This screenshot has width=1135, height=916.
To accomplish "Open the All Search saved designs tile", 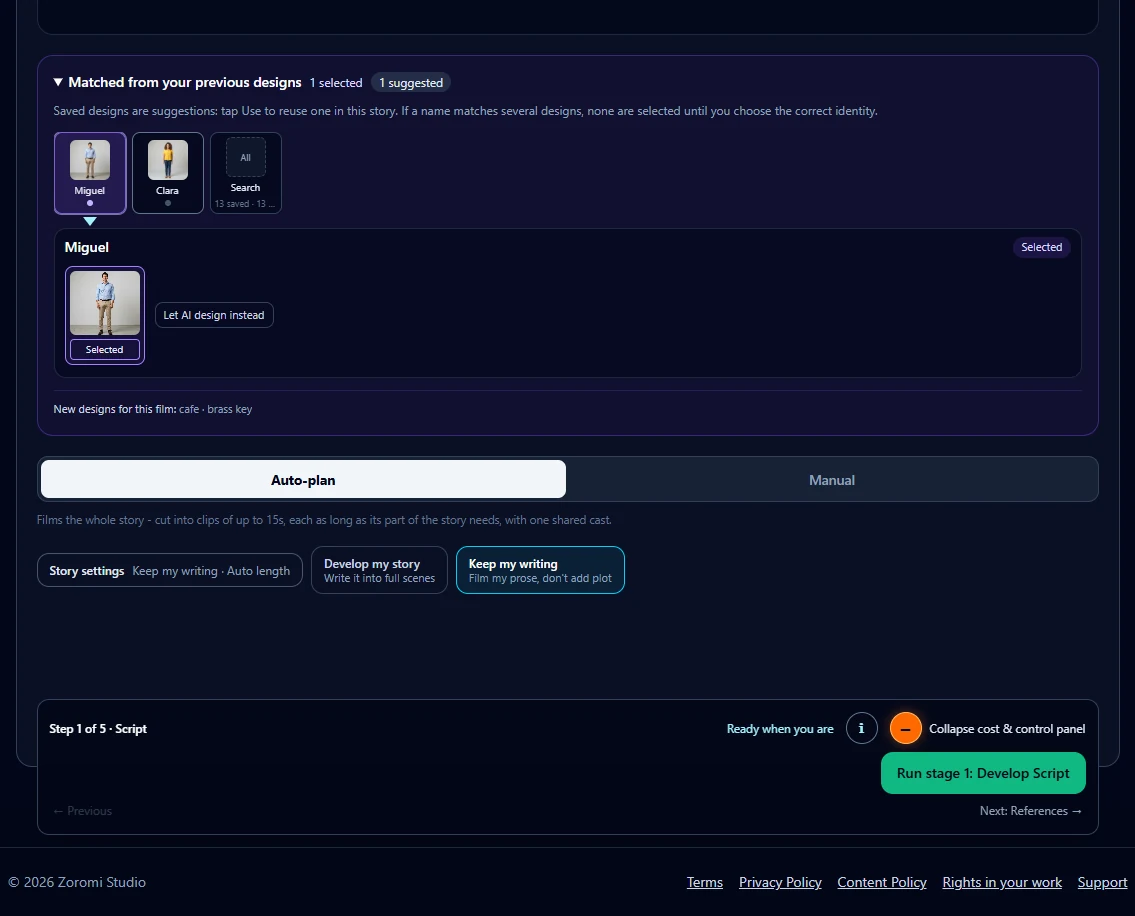I will click(x=245, y=173).
